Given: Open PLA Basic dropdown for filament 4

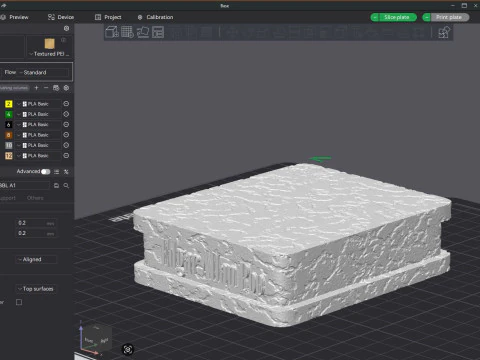Looking at the screenshot, I should coord(38,114).
